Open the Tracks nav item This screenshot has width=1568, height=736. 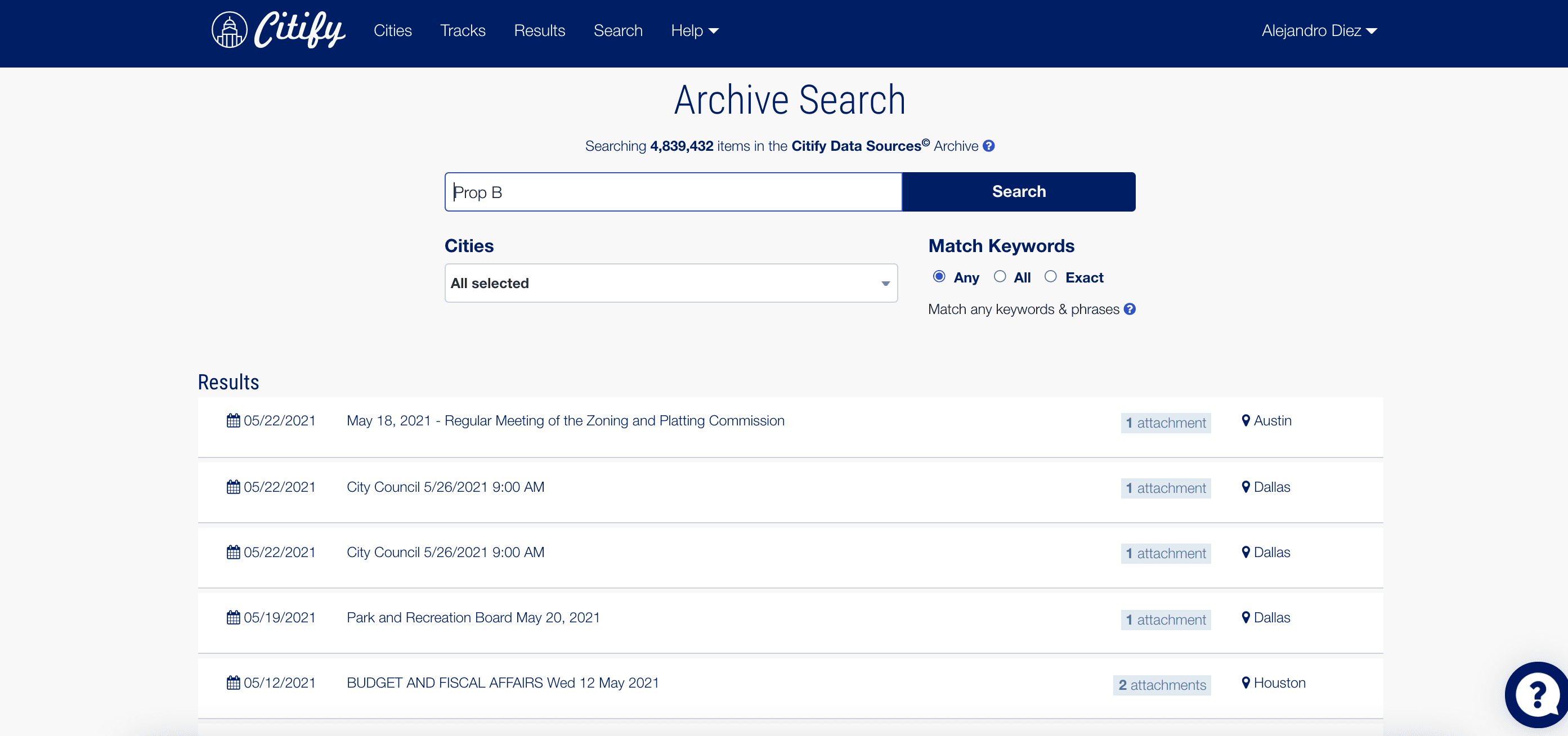463,30
